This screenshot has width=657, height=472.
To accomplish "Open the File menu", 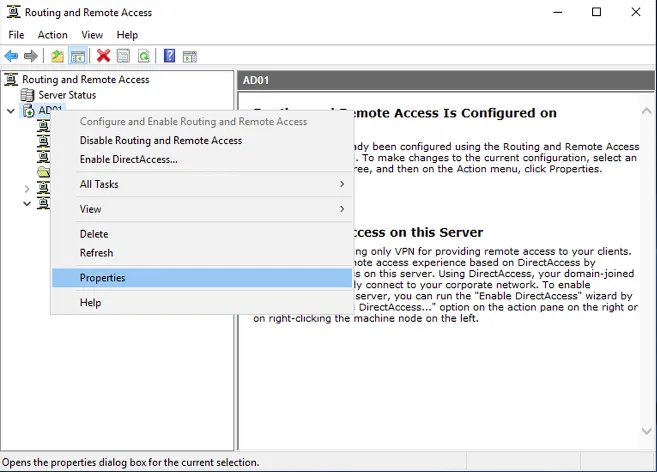I will (x=16, y=35).
